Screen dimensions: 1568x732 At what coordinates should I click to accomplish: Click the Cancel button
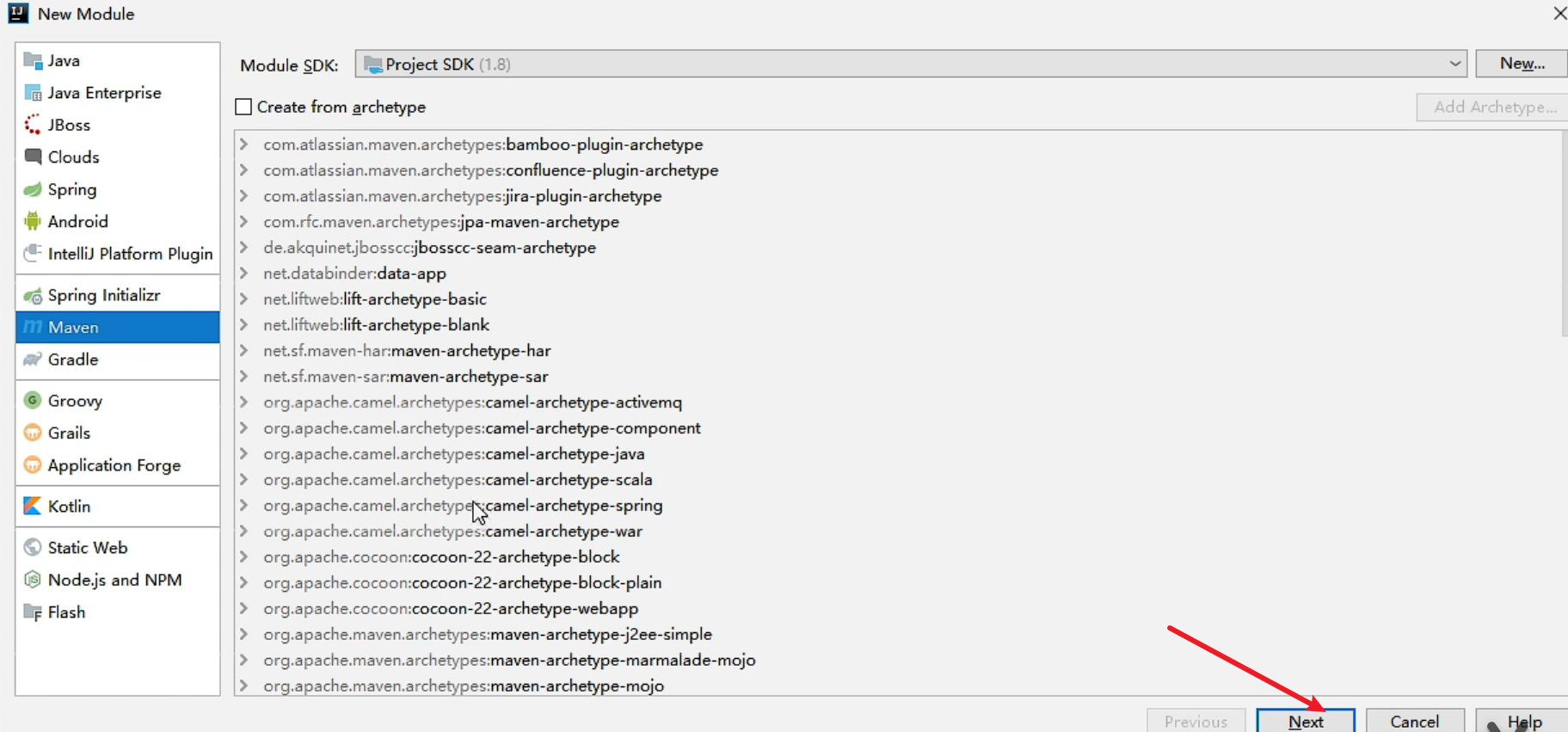pyautogui.click(x=1415, y=721)
